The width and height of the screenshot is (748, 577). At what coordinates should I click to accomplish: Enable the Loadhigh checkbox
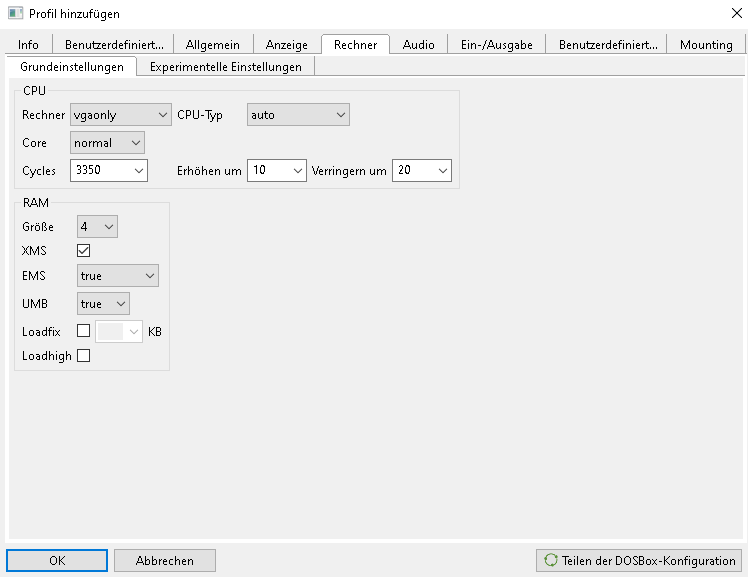(84, 355)
